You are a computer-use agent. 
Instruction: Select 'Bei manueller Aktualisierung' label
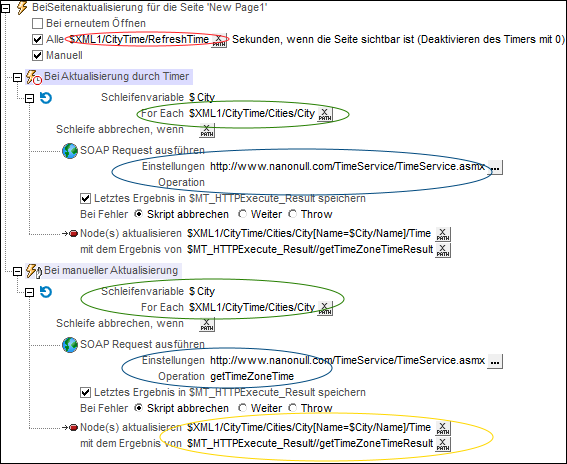pyautogui.click(x=111, y=270)
